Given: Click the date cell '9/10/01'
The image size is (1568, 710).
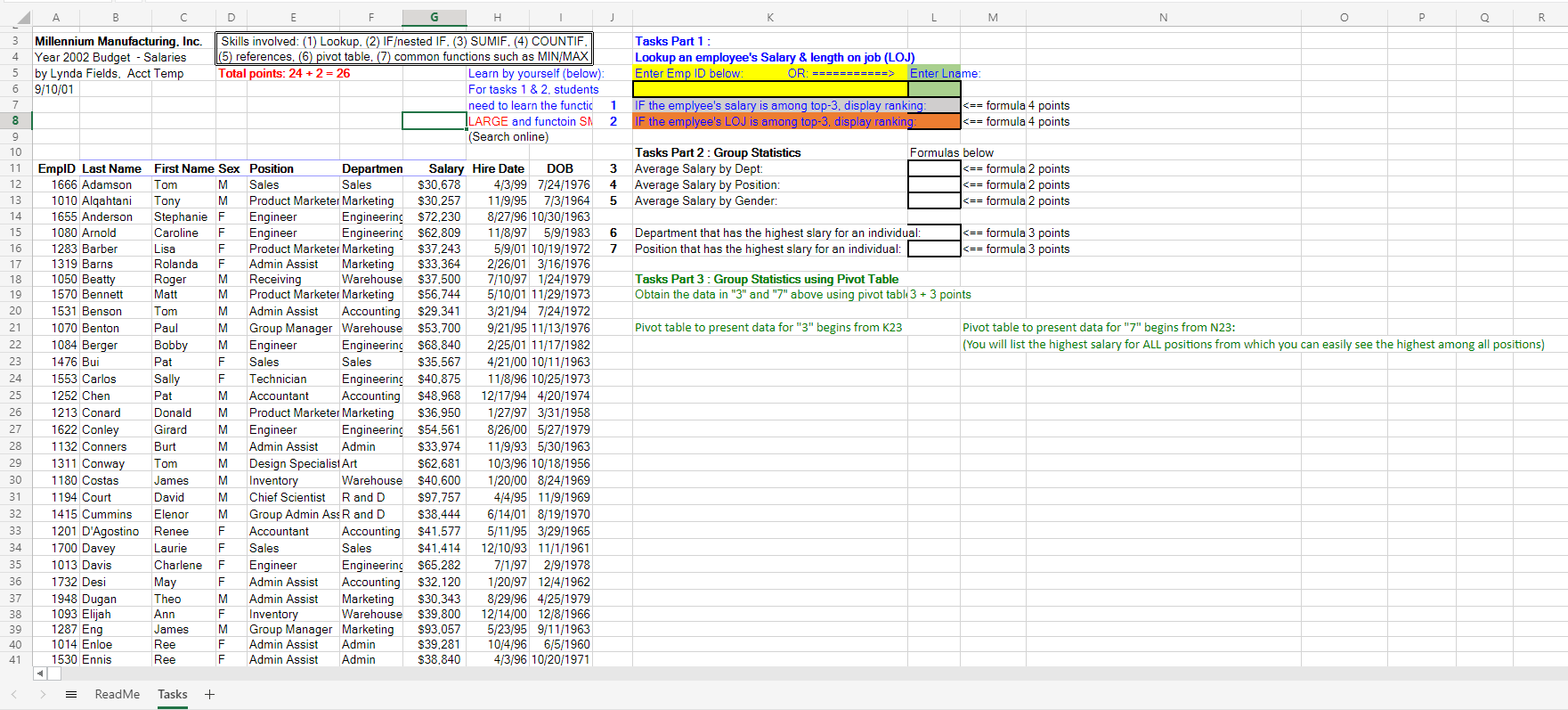Looking at the screenshot, I should click(54, 89).
